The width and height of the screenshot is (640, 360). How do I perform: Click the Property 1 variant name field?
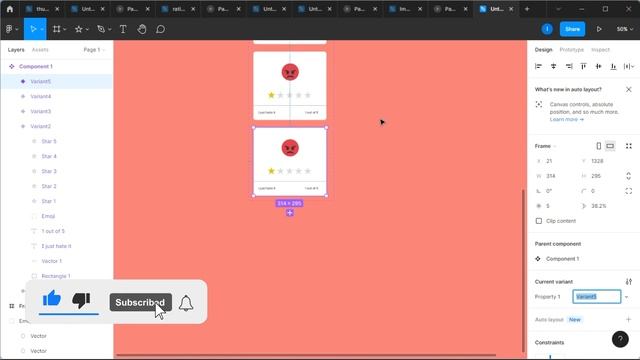click(x=597, y=297)
